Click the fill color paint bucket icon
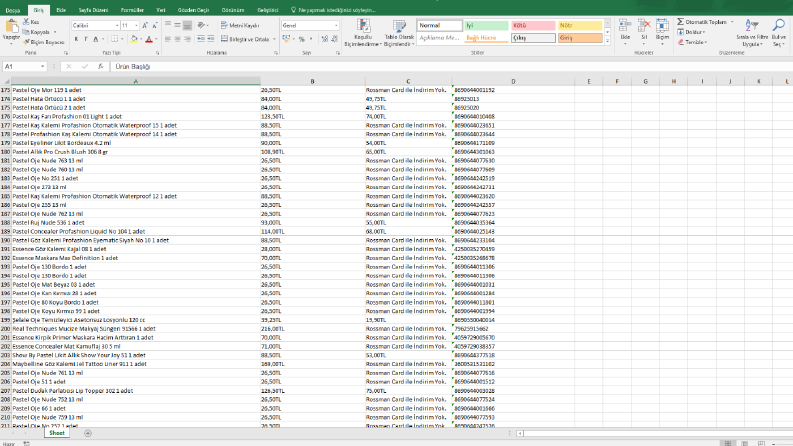The image size is (793, 446). pos(134,39)
